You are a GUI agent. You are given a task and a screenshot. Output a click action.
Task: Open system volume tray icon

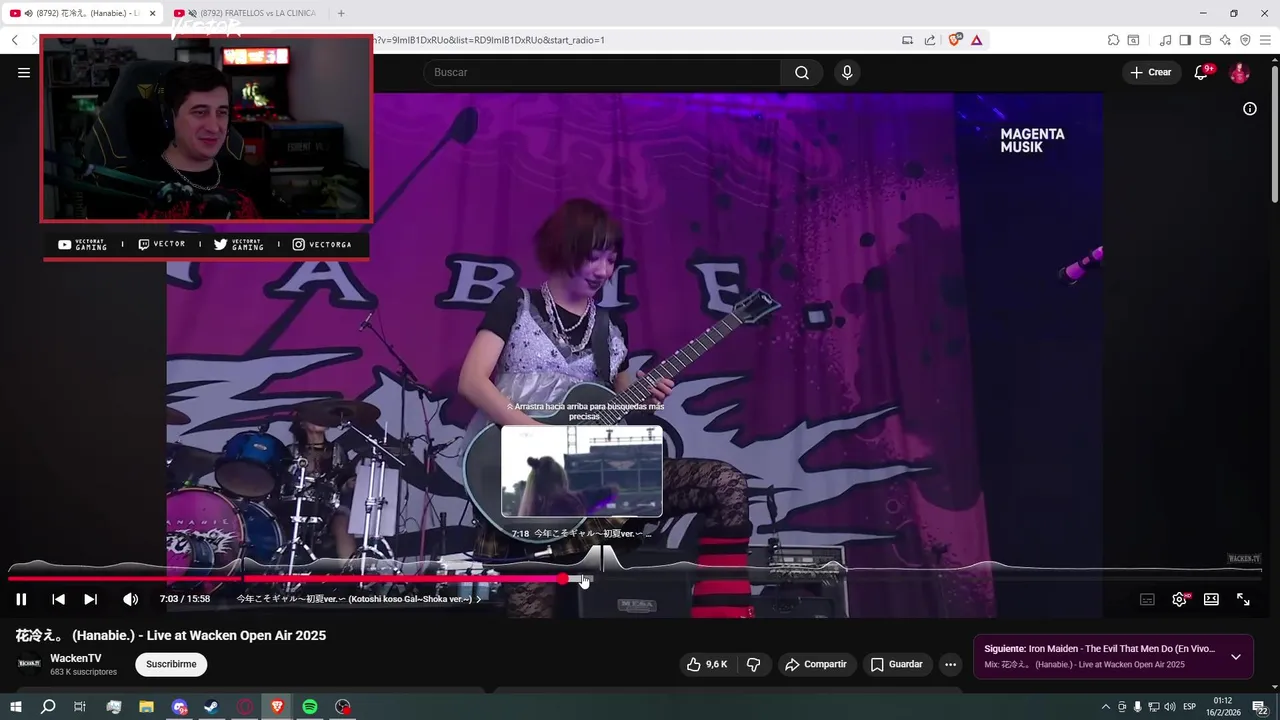(1169, 707)
